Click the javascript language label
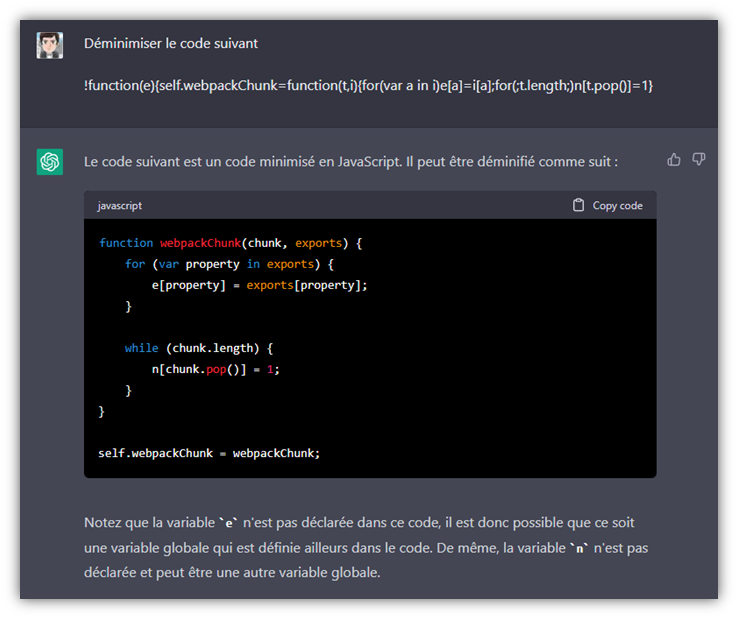738x619 pixels. (x=119, y=206)
